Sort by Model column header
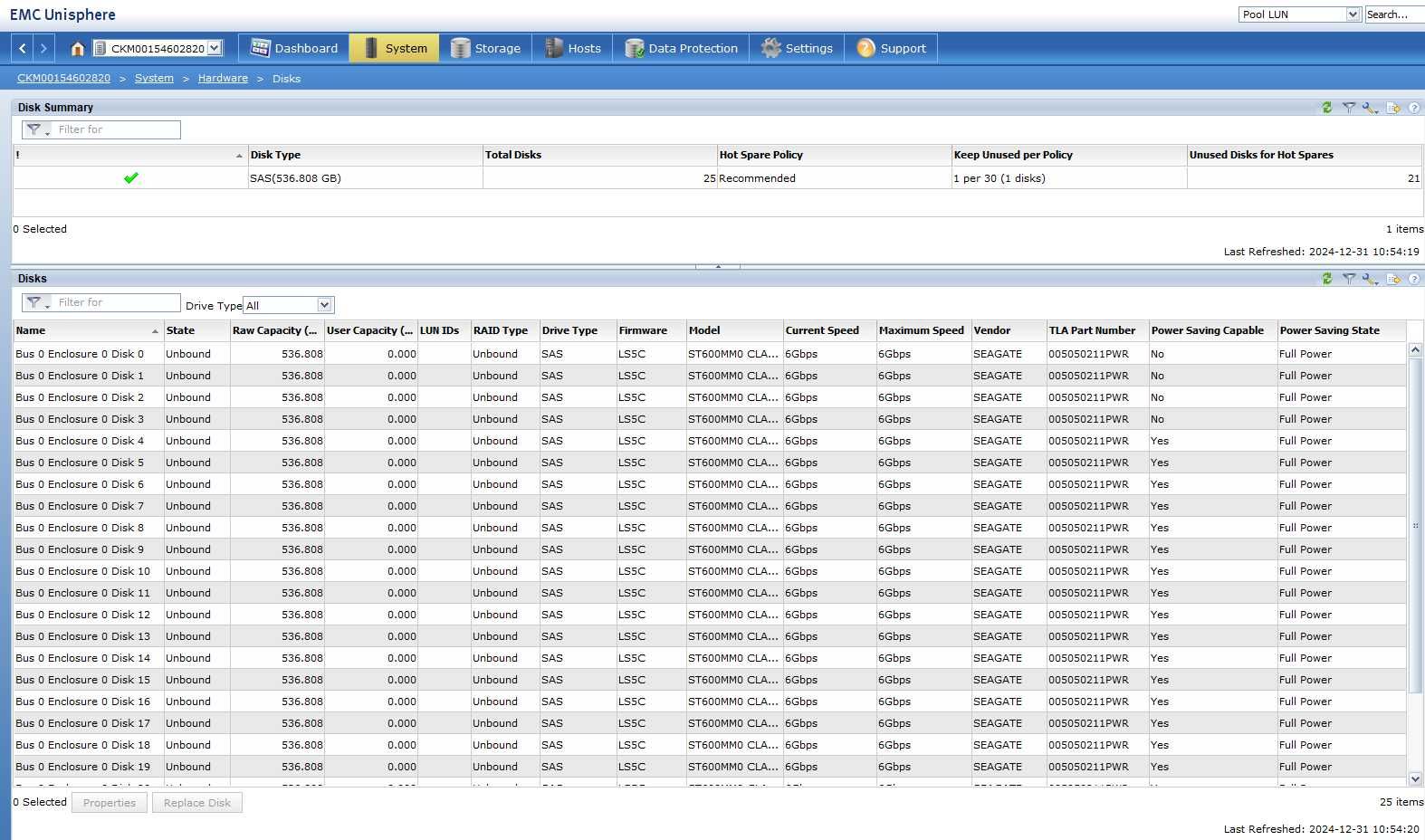Image resolution: width=1425 pixels, height=840 pixels. coord(733,330)
